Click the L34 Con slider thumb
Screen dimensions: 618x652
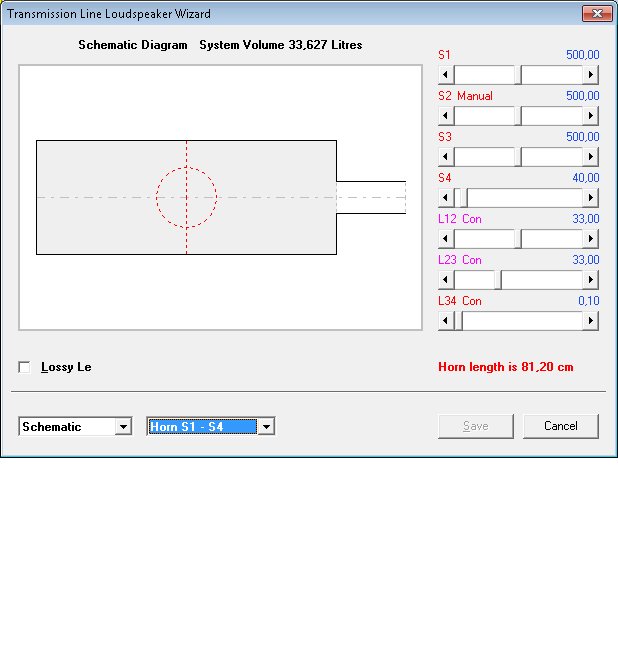458,321
